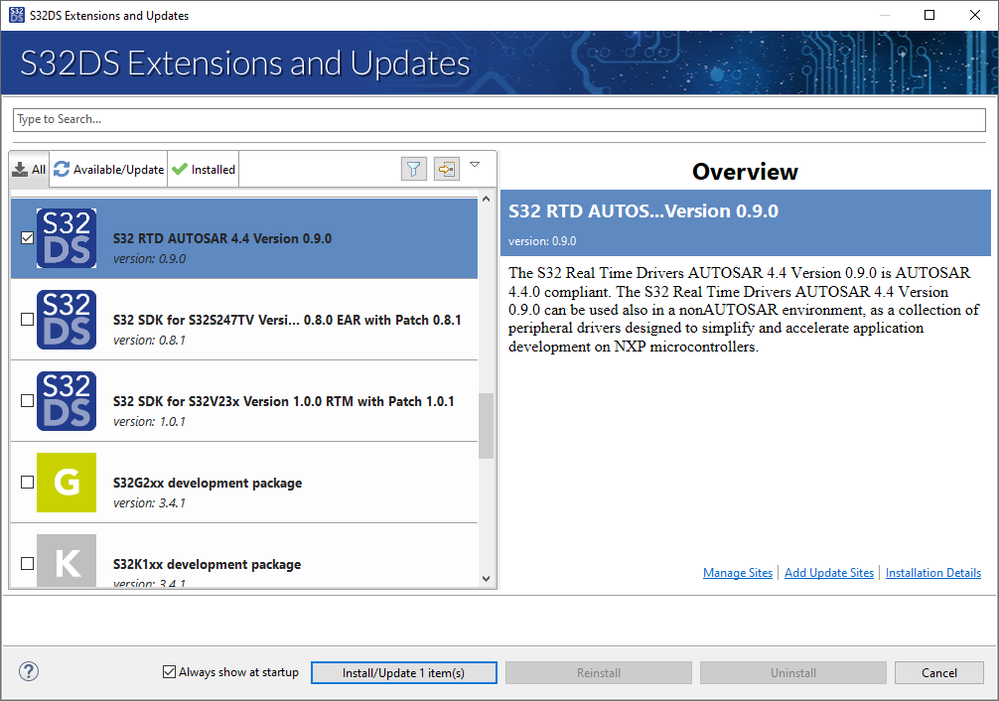
Task: Uncheck S32 RTD AUTOSAR 4.4 checkbox
Action: click(27, 238)
